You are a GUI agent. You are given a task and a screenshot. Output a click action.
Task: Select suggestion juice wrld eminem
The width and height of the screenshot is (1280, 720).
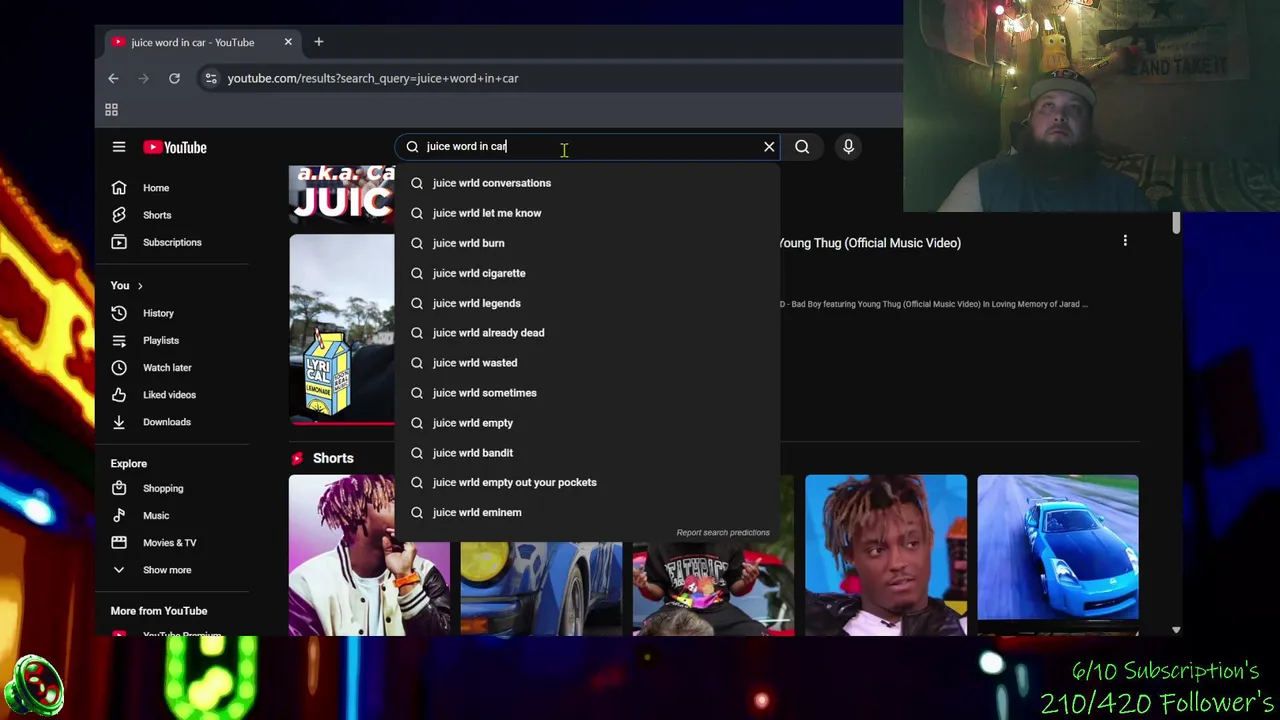coord(588,512)
